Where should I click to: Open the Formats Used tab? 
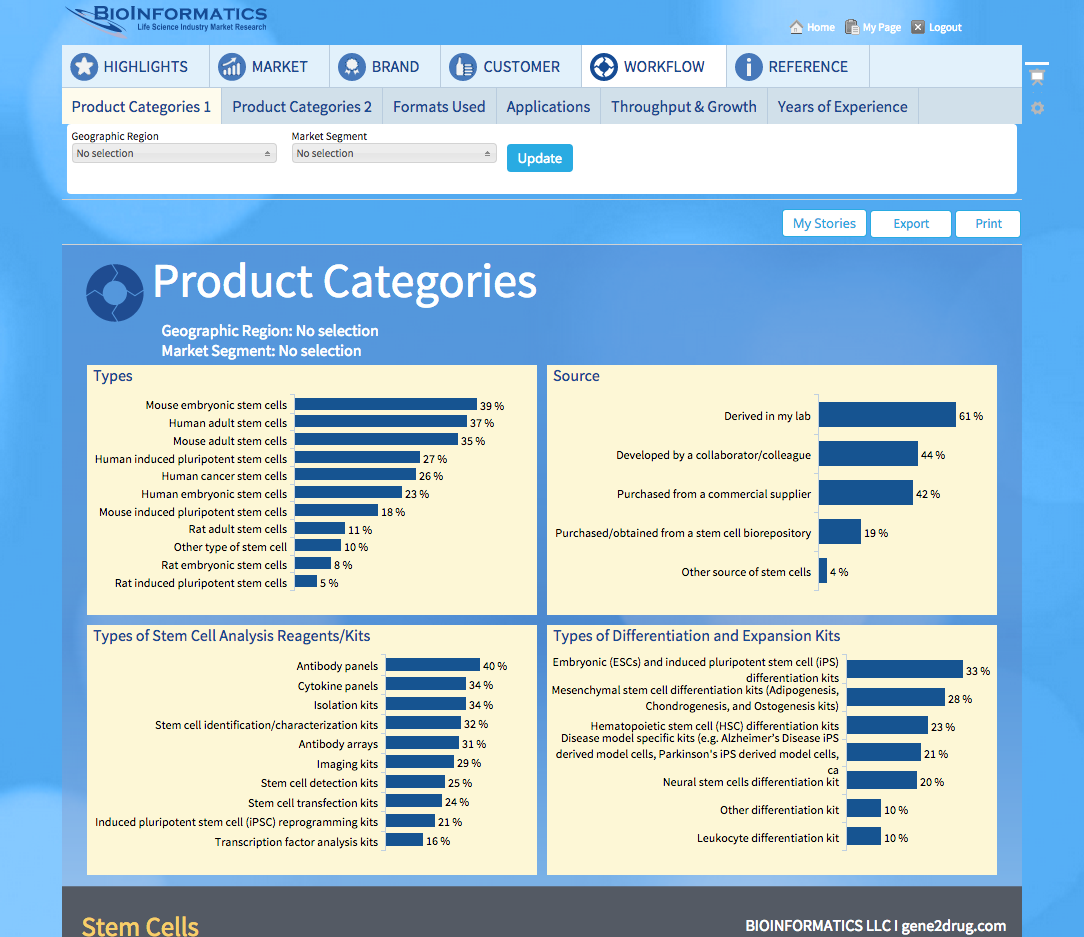pos(439,107)
